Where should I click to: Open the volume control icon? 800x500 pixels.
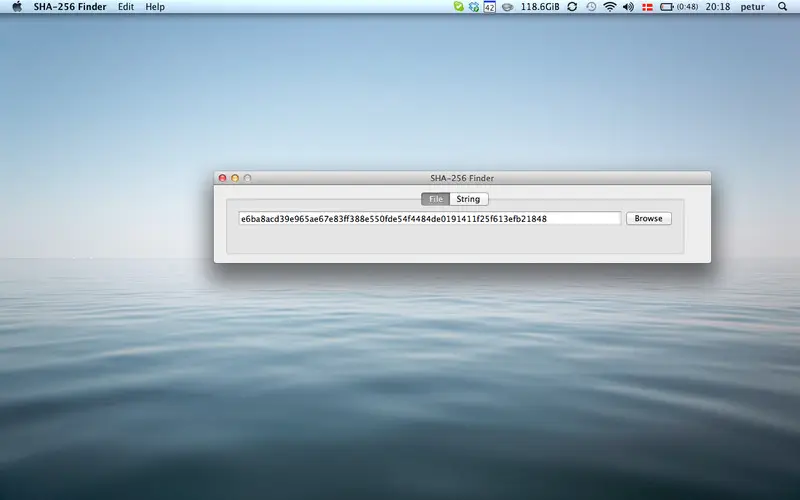(629, 7)
